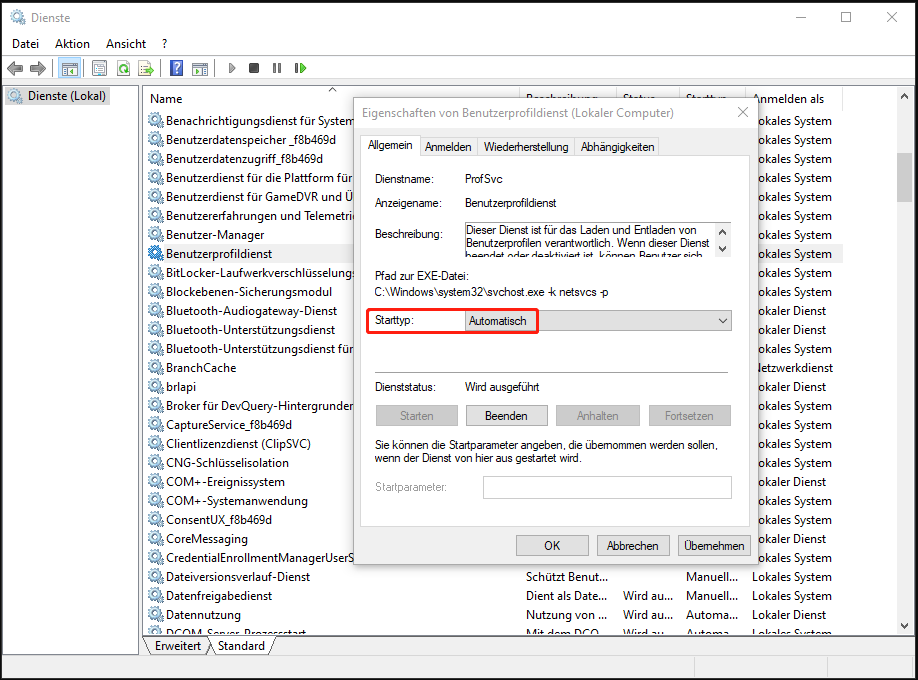This screenshot has width=918, height=680.
Task: Toggle the console tree visibility icon
Action: click(x=68, y=67)
